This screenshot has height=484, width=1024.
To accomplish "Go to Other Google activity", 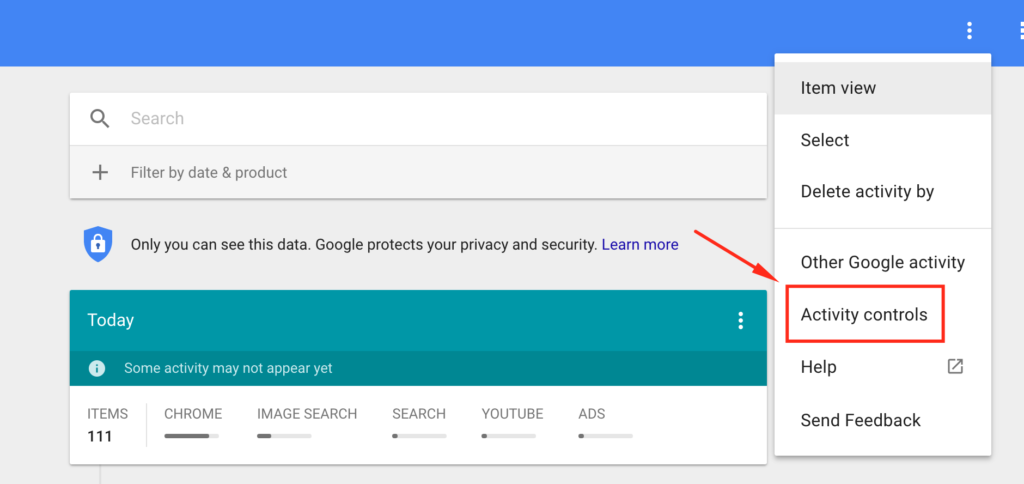I will (x=882, y=262).
